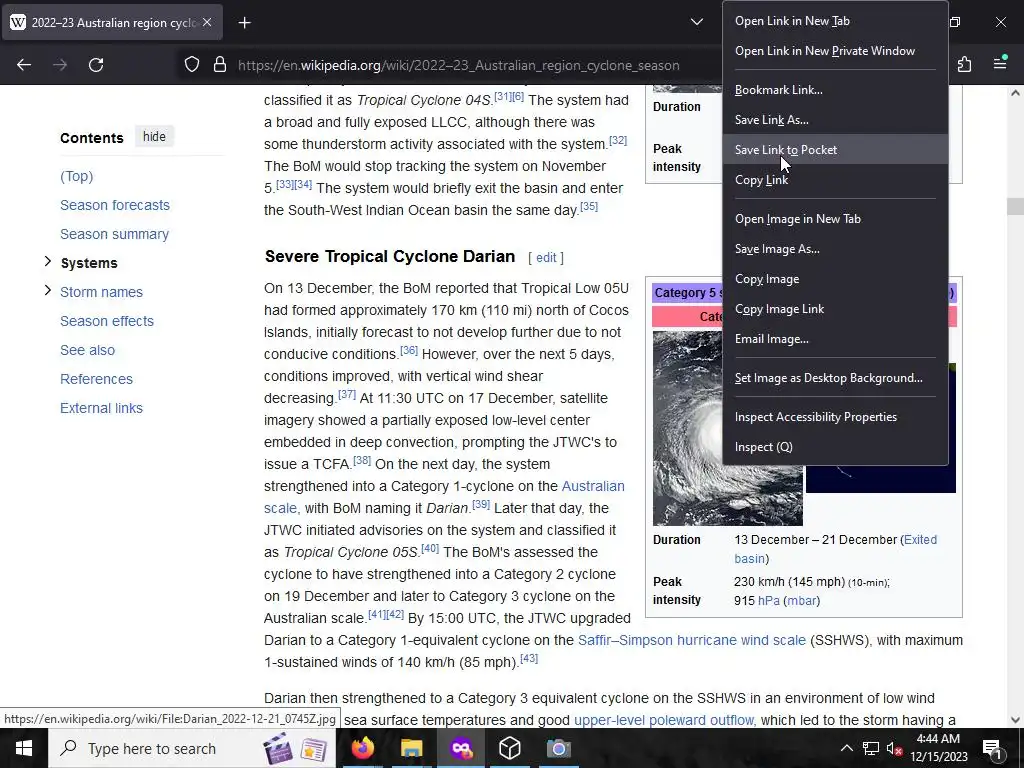Open the mbar link in infobox
Image resolution: width=1024 pixels, height=768 pixels.
801,601
